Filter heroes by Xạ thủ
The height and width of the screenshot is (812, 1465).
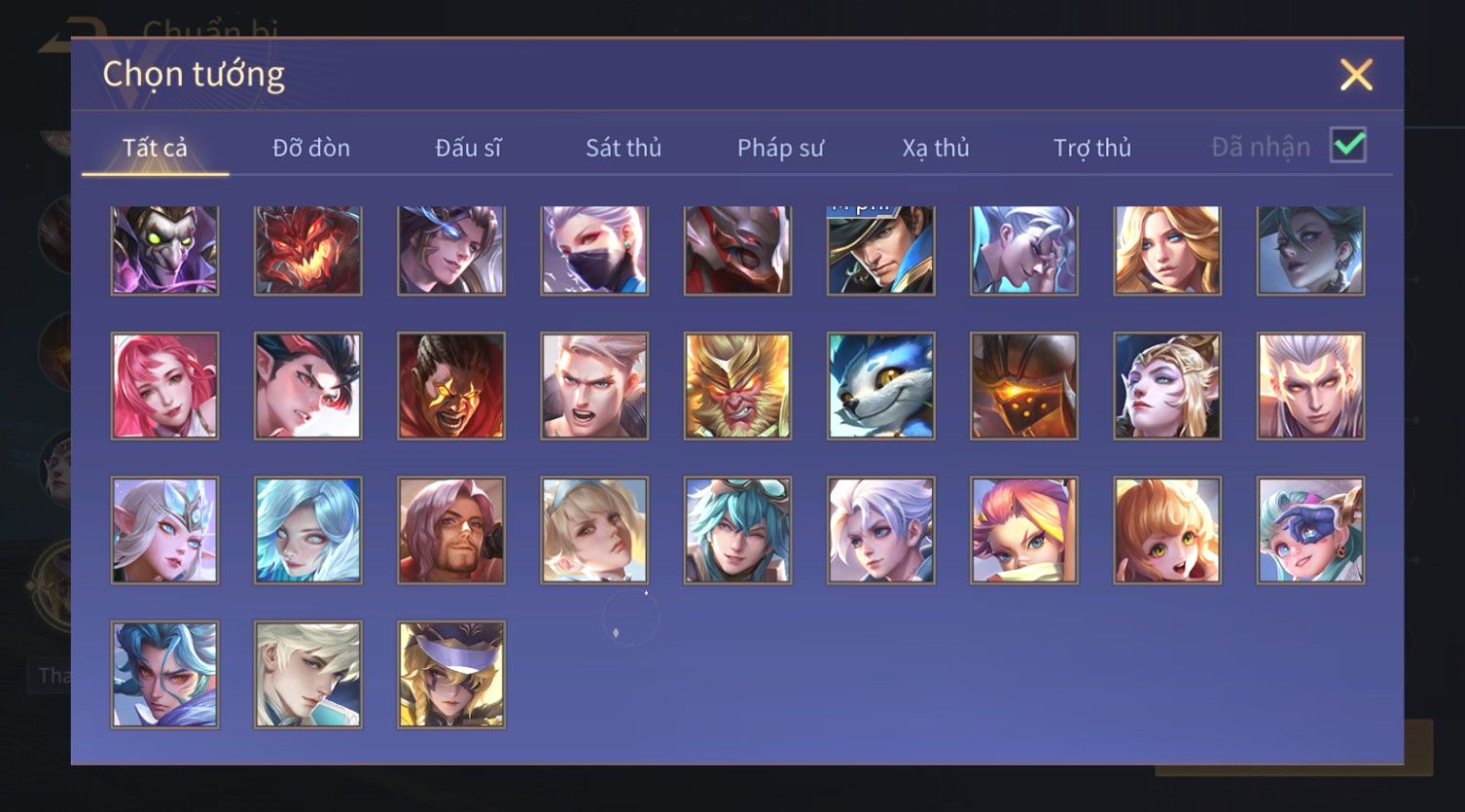pos(936,148)
